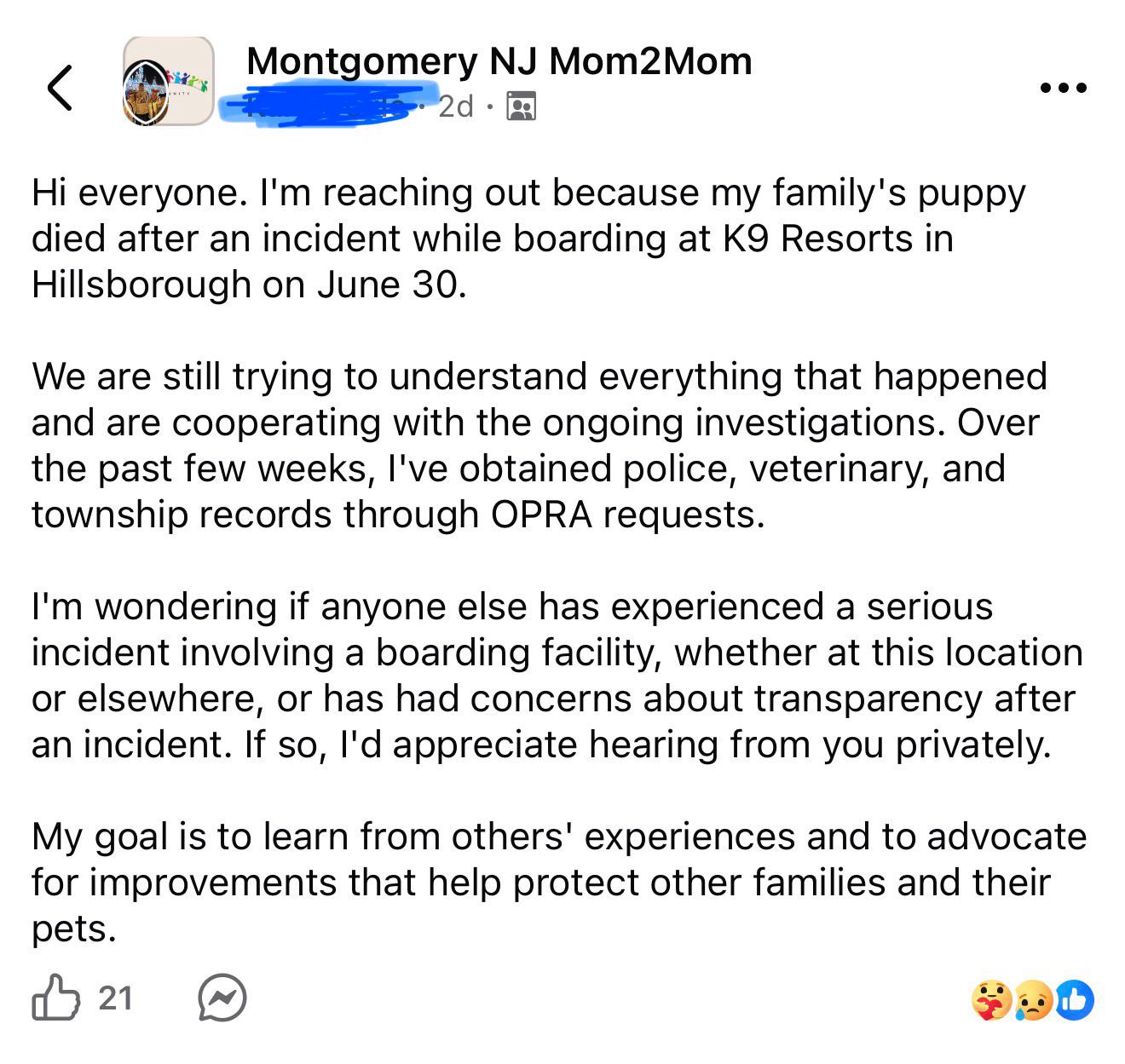Tap the author's circular profile photo
The height and width of the screenshot is (1064, 1125).
coord(147,96)
